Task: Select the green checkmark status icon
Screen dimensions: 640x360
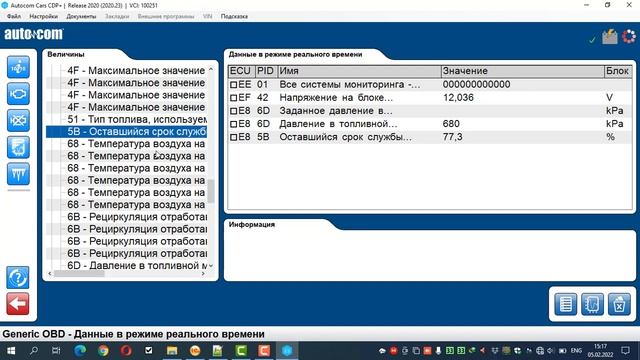Action: (x=592, y=39)
